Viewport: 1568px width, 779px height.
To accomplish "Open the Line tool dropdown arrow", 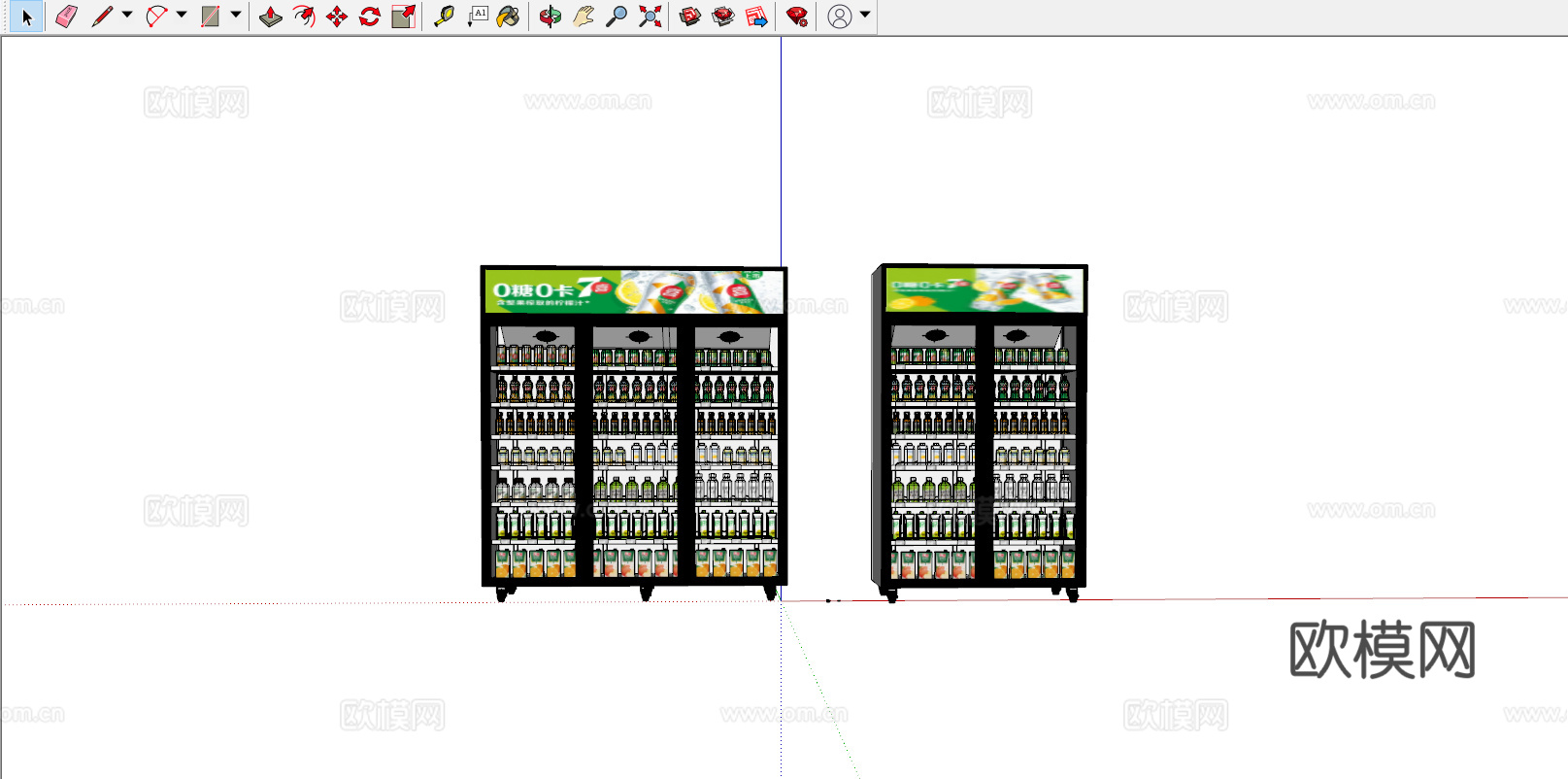I will (x=127, y=16).
